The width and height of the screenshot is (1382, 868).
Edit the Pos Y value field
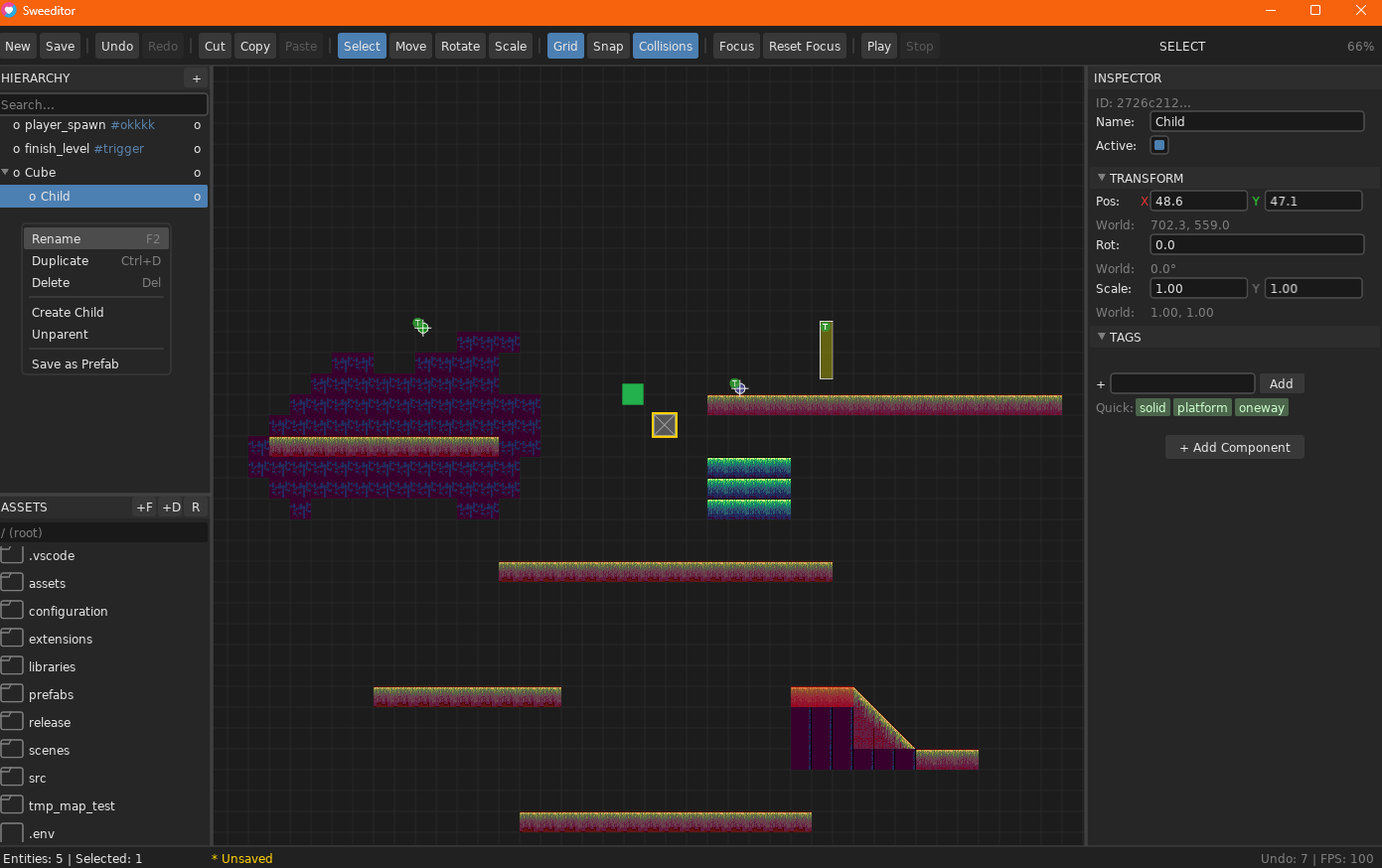click(1313, 201)
